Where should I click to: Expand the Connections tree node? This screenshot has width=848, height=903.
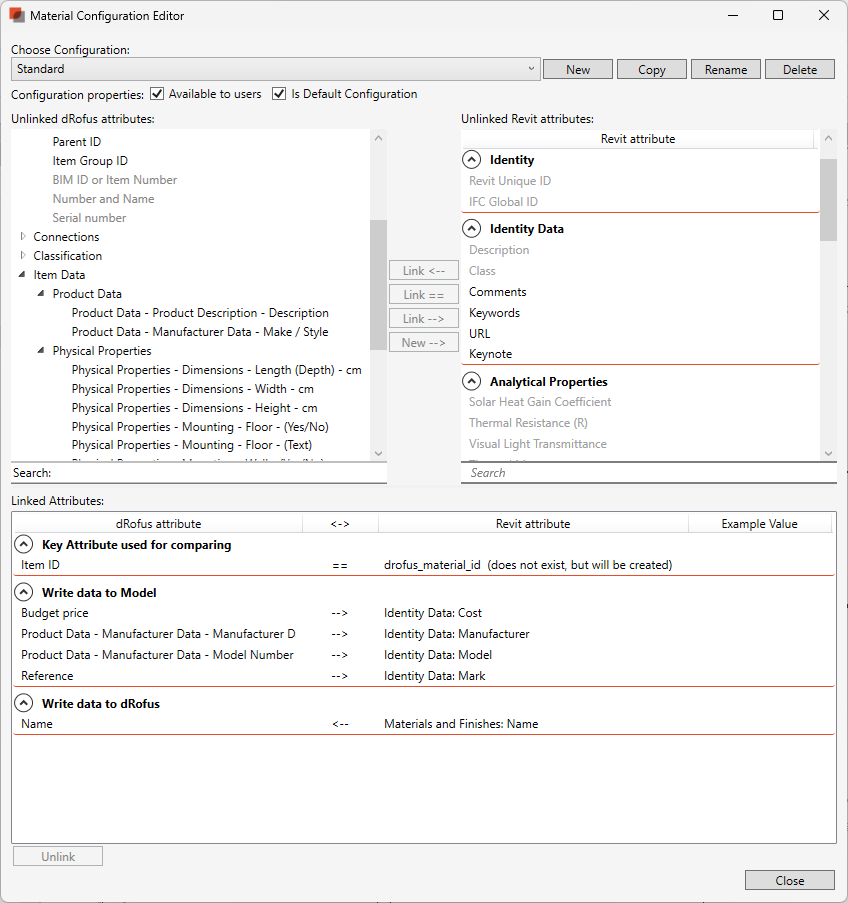tap(24, 237)
